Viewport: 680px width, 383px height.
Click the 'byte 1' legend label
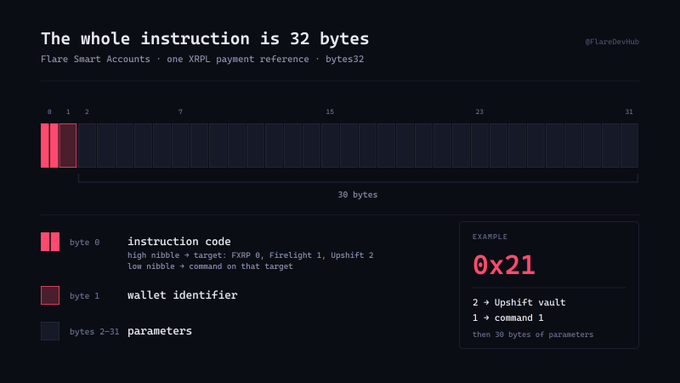click(x=85, y=296)
